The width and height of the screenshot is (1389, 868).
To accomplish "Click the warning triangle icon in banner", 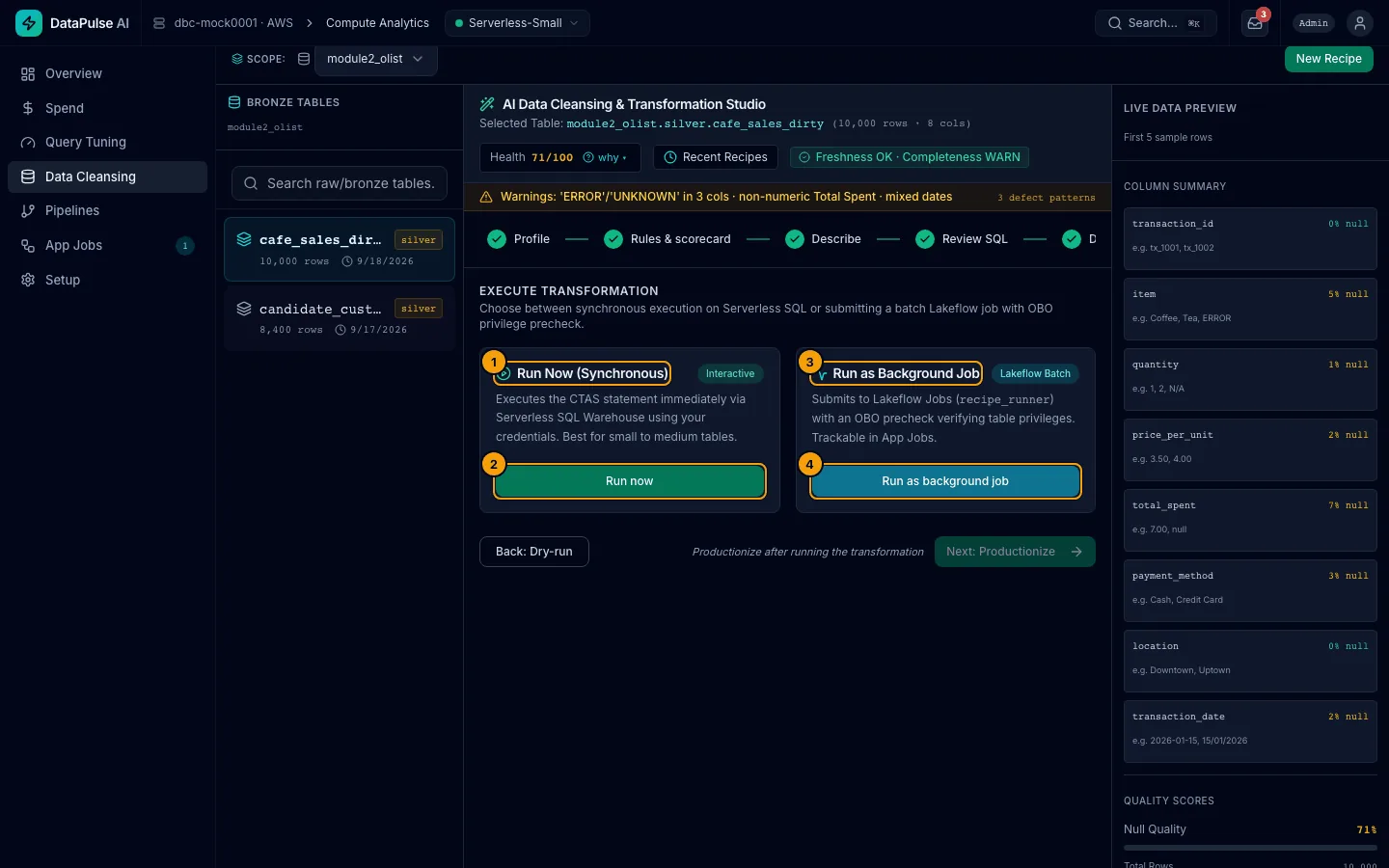I will coord(486,197).
